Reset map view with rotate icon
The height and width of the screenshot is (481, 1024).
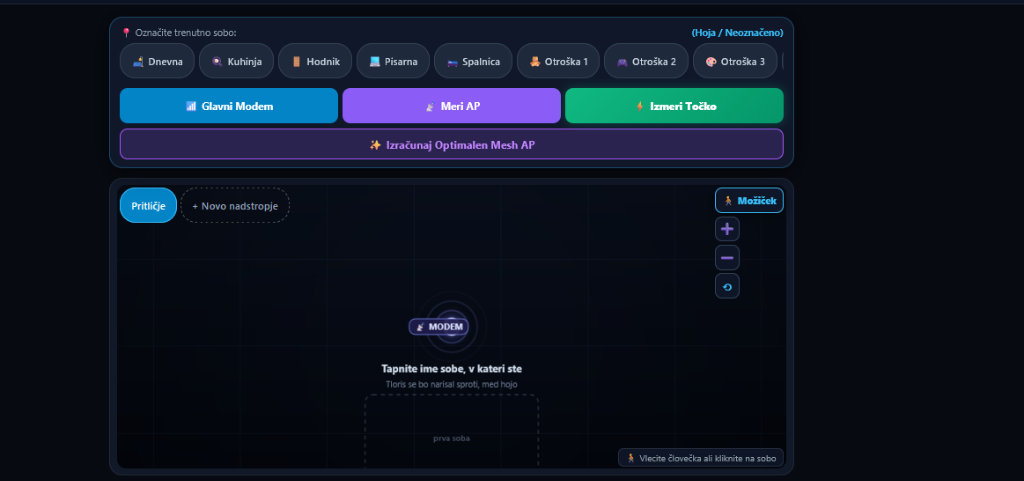coord(727,287)
